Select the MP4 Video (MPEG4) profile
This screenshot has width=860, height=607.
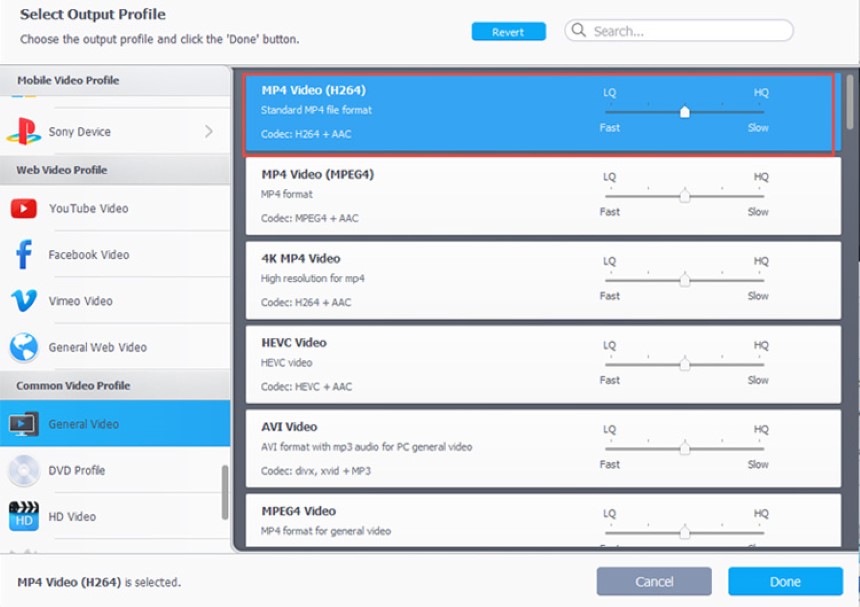pyautogui.click(x=543, y=196)
